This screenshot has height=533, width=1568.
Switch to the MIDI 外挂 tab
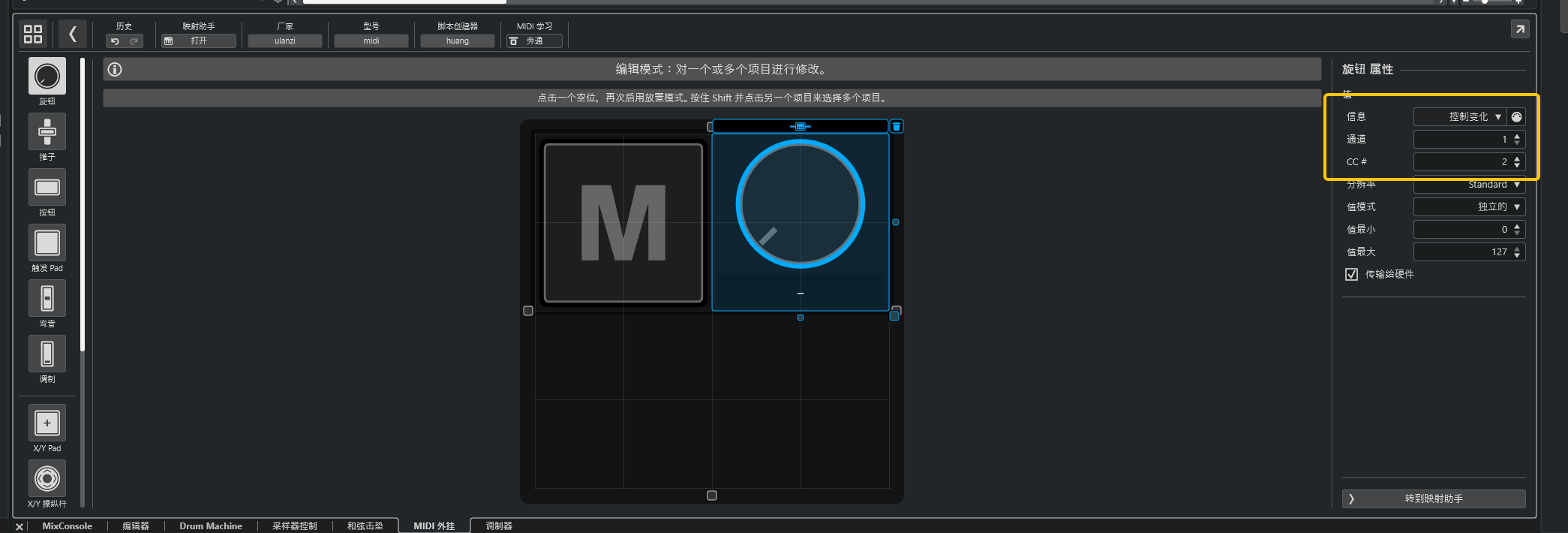click(434, 526)
